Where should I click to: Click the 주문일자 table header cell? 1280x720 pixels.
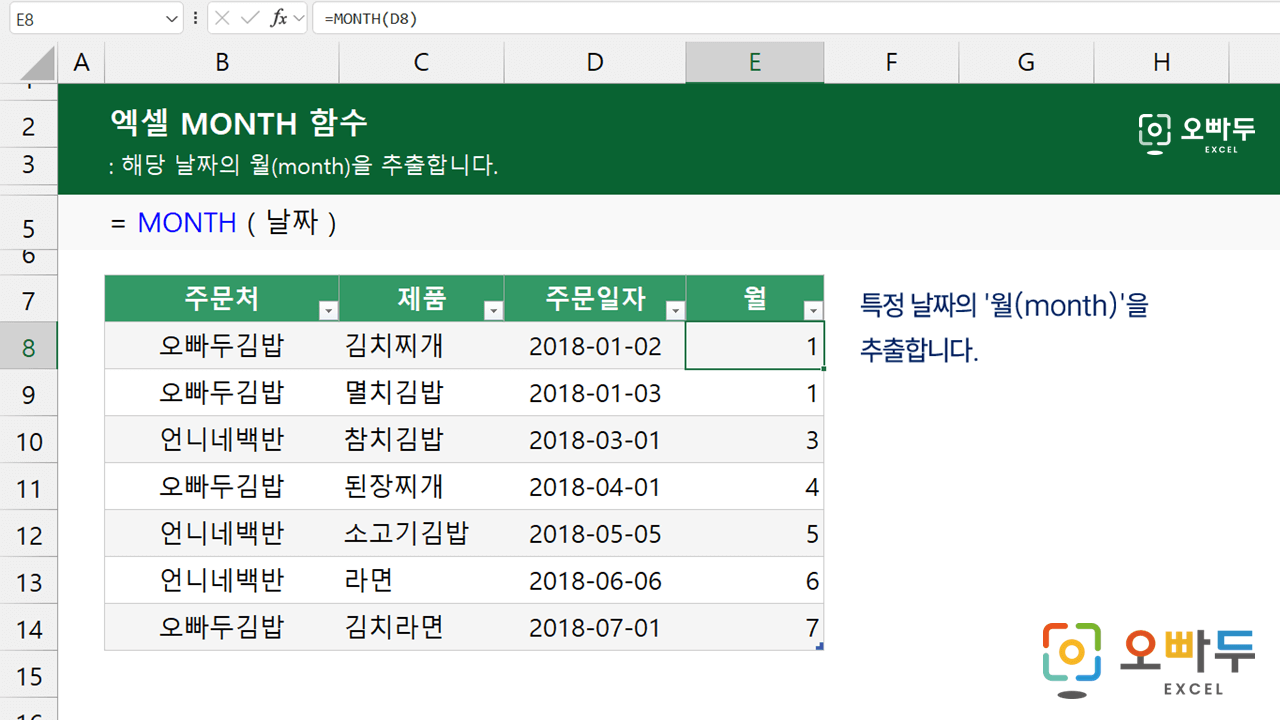595,299
